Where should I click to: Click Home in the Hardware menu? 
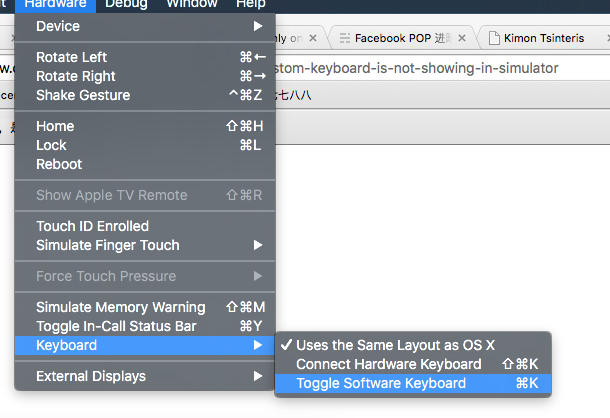pos(55,126)
